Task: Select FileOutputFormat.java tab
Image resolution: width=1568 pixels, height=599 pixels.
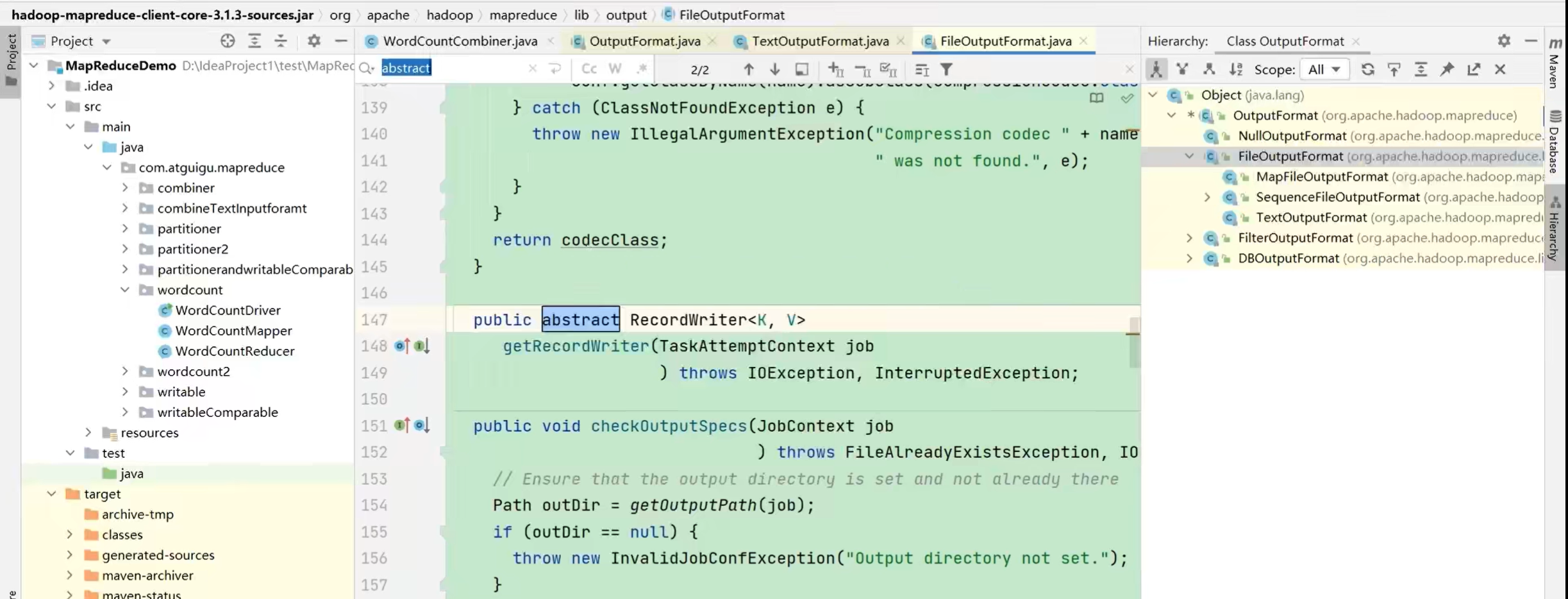Action: [x=1005, y=41]
